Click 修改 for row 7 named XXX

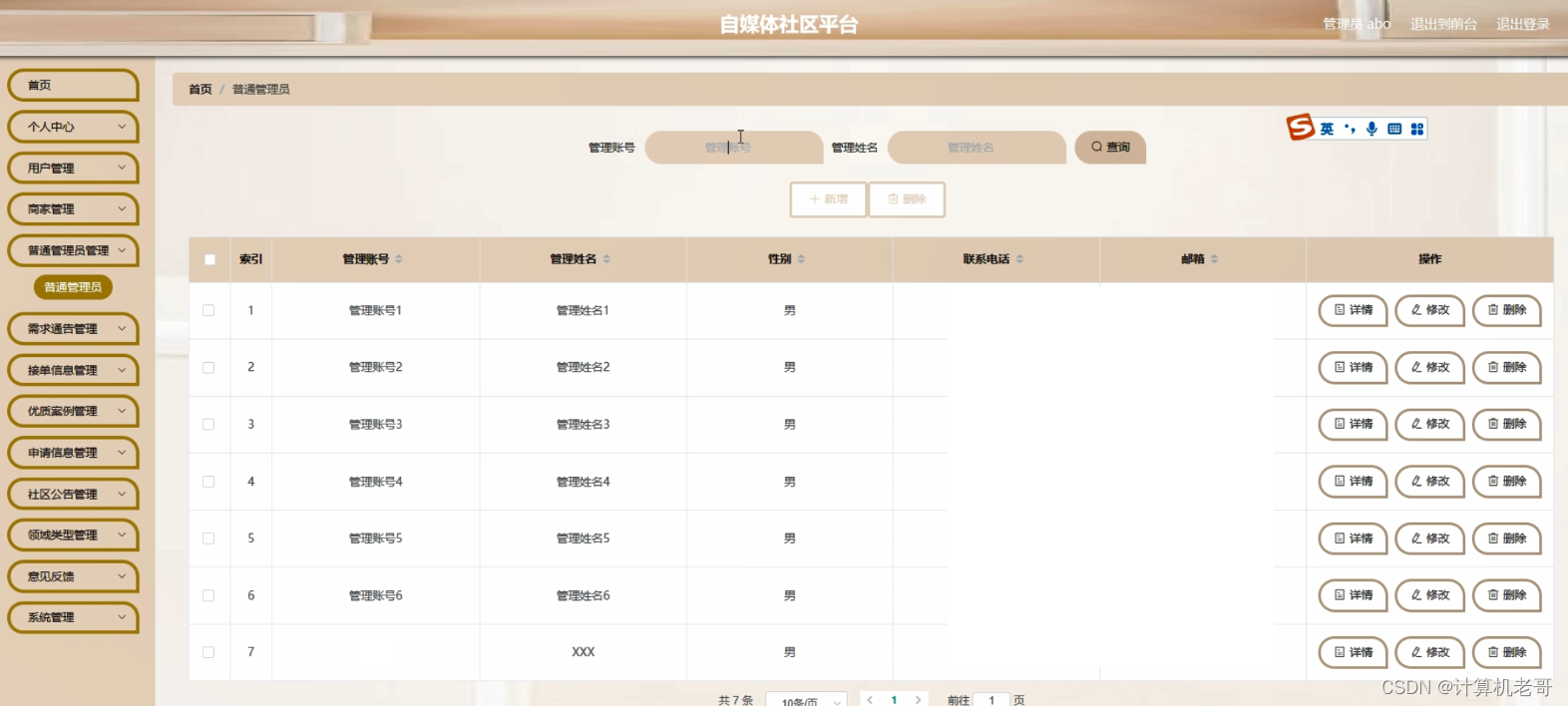(1430, 652)
